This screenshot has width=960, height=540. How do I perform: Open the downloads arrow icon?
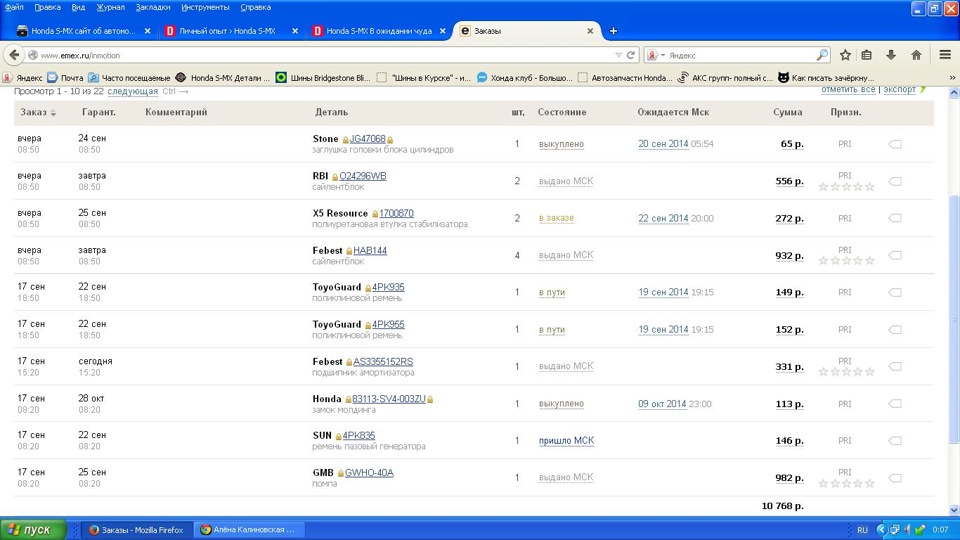pos(891,55)
